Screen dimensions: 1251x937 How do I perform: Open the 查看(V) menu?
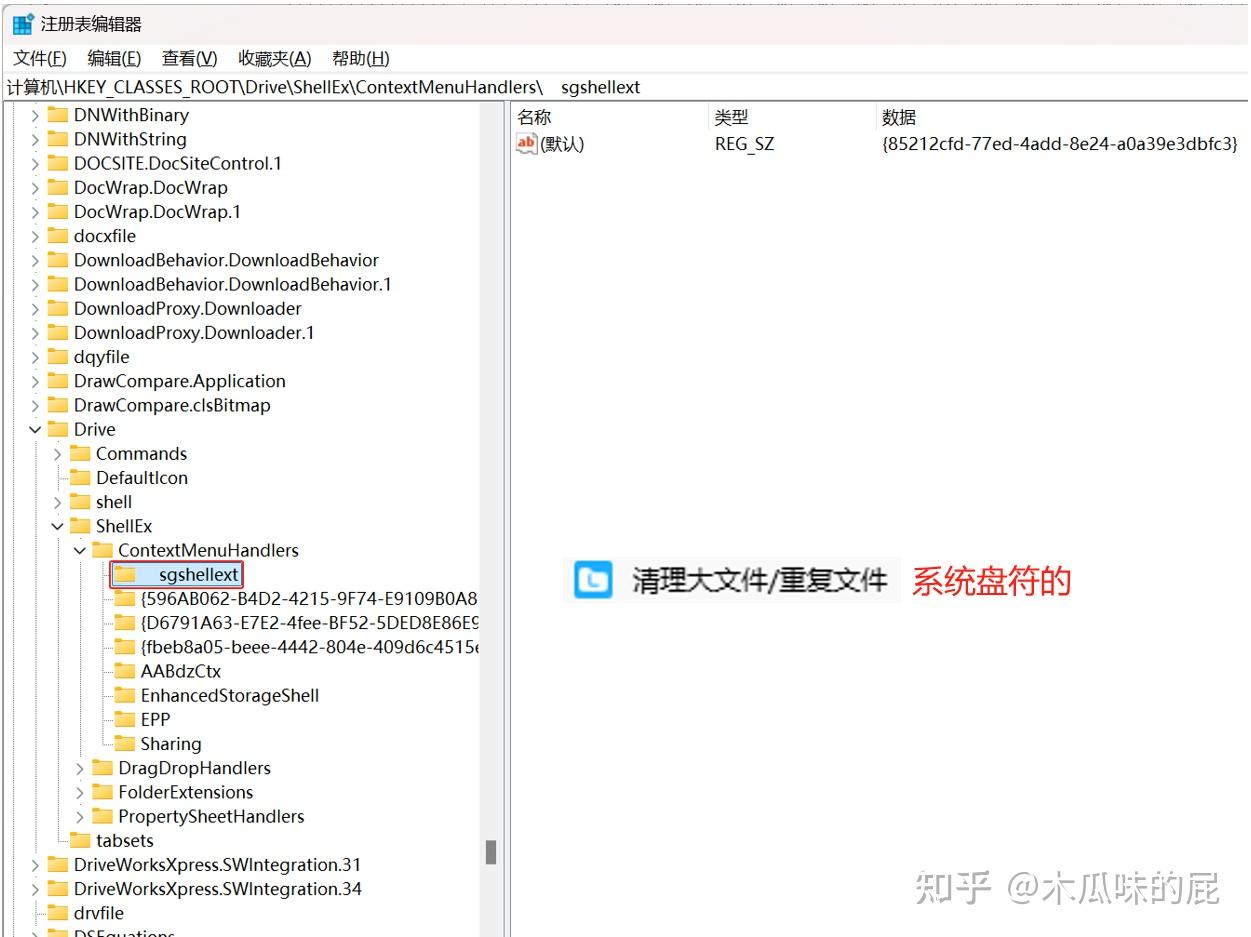click(x=190, y=59)
